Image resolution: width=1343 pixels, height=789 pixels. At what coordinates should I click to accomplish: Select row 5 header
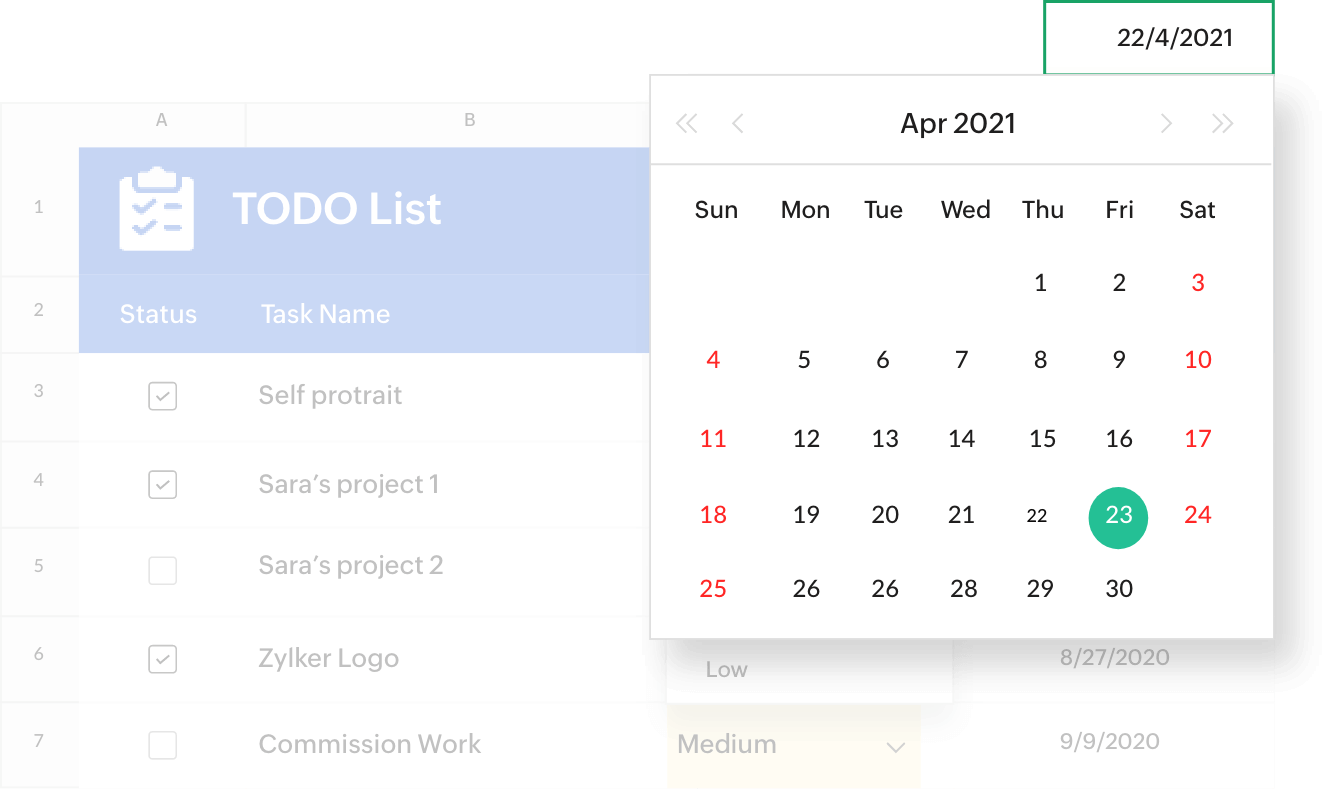point(39,566)
